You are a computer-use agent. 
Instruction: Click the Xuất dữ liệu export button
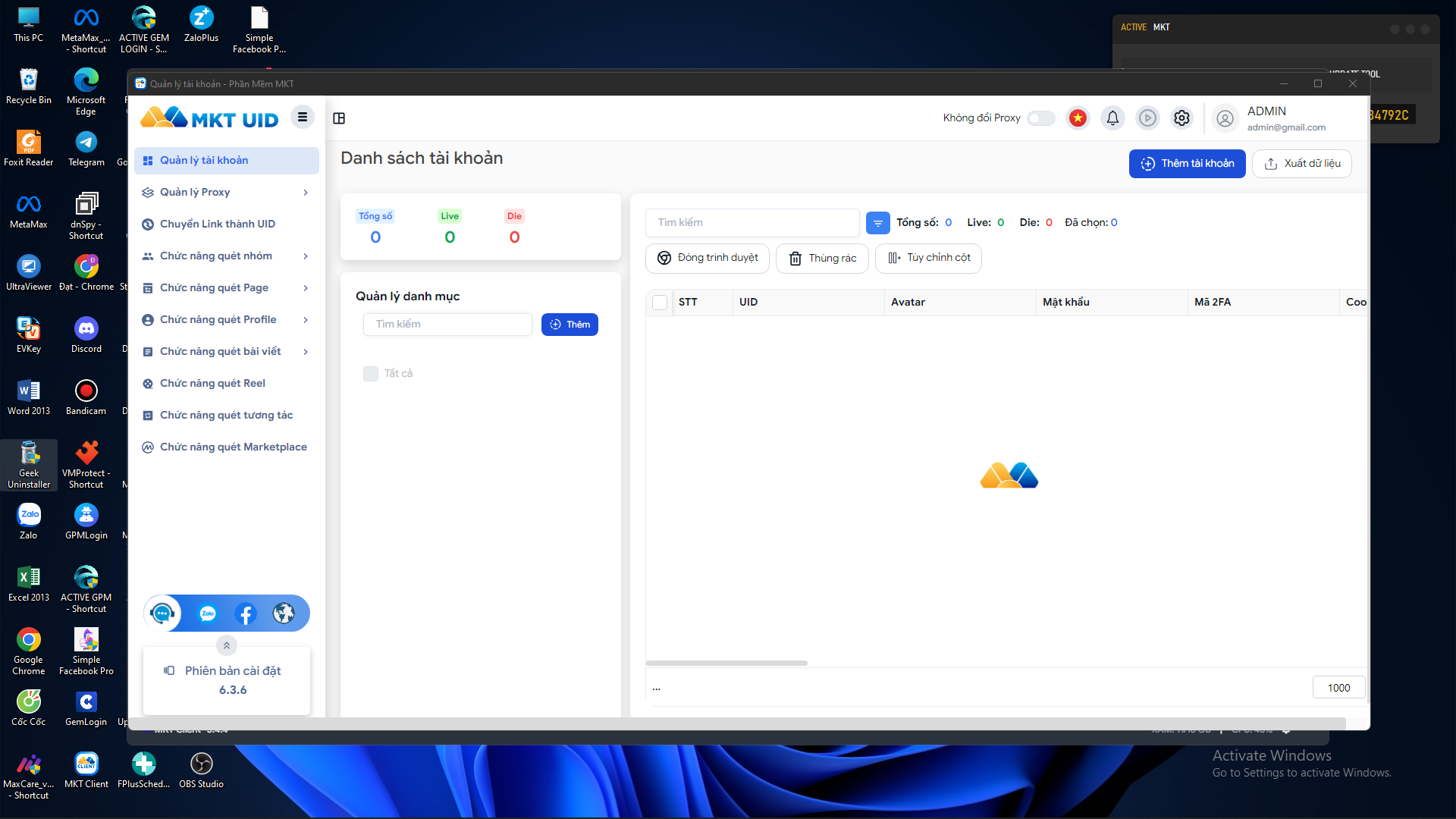[x=1301, y=164]
